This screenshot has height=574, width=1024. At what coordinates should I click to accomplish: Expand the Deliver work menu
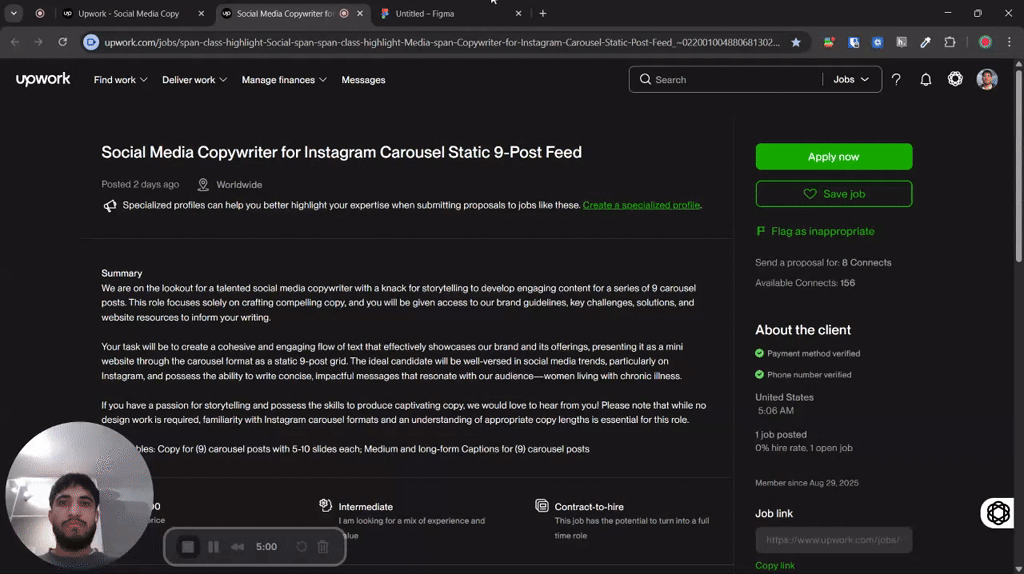click(195, 80)
